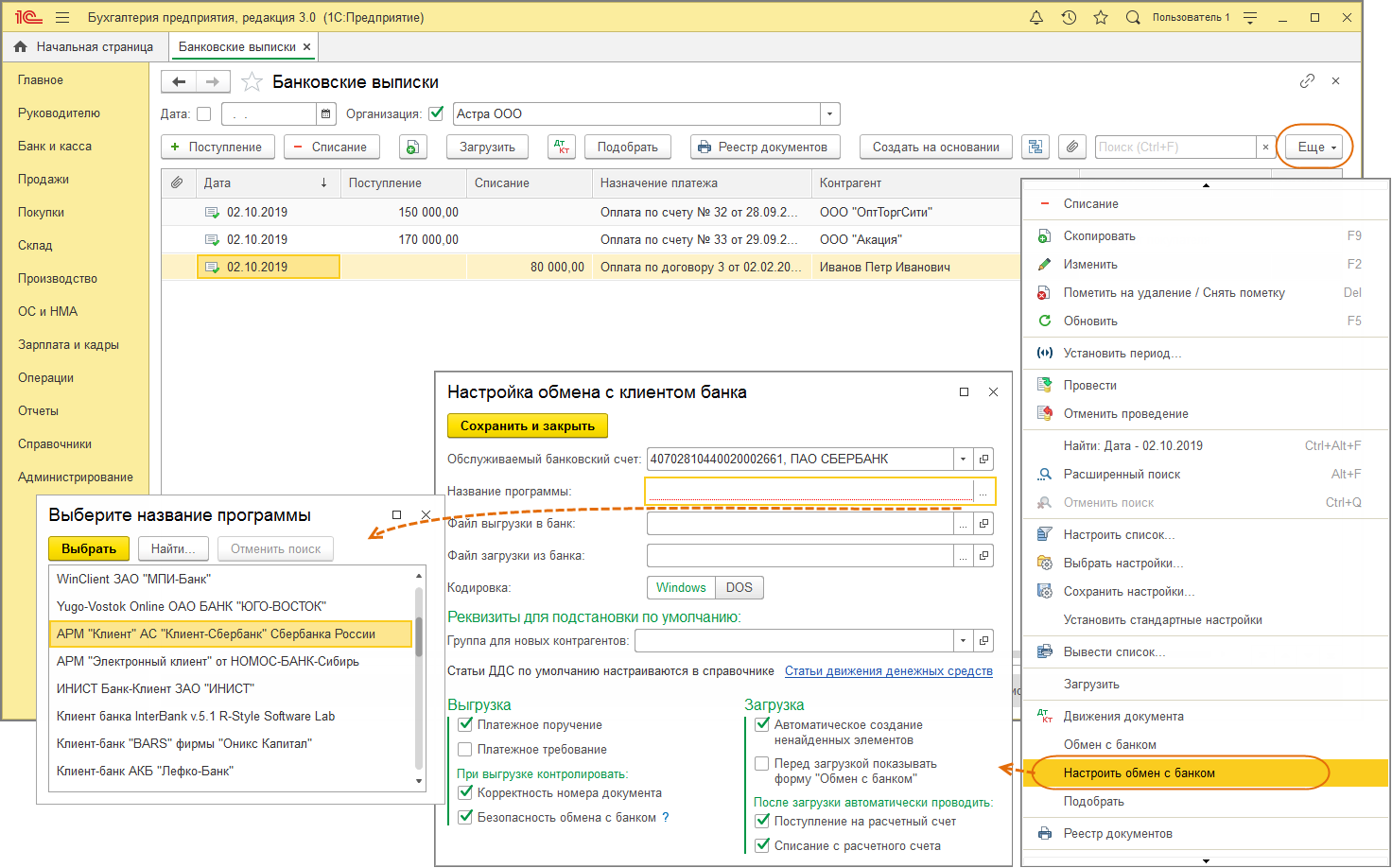Choose Настроить обмен с банком menu item
Screen dimensions: 1392x868
[x=1206, y=773]
